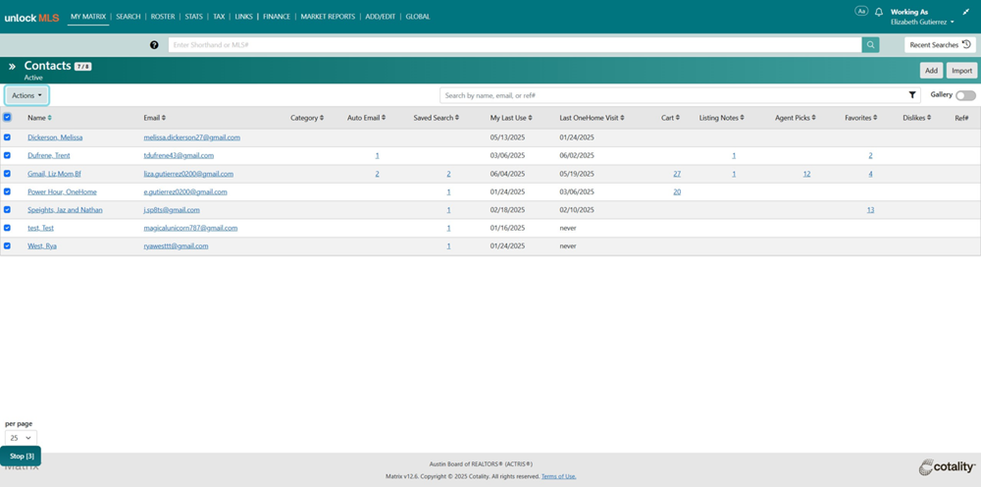Open the GLOBAL menu
Screen dimensions: 981x487
coord(418,17)
